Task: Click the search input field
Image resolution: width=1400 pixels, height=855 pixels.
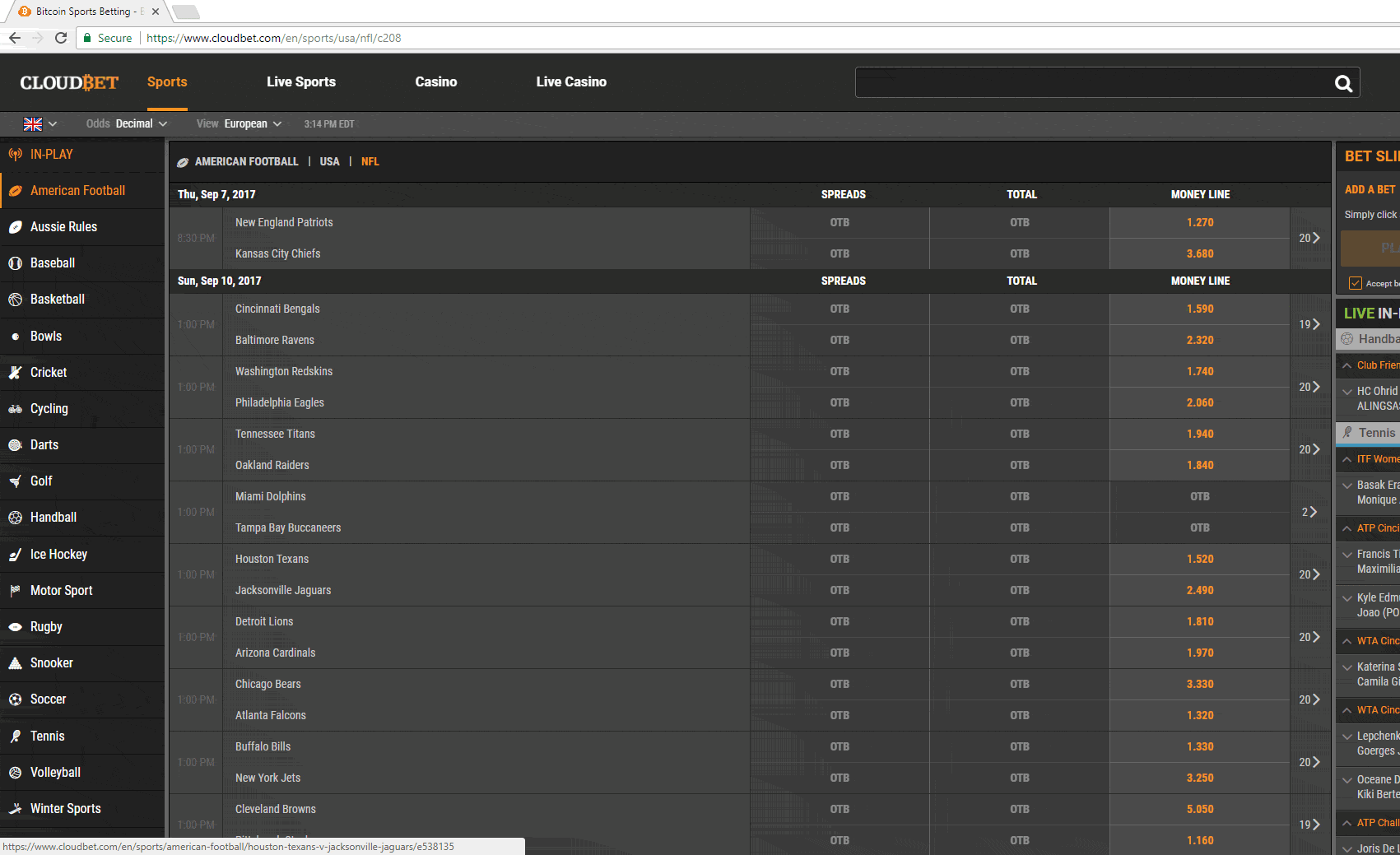Action: [x=1095, y=82]
